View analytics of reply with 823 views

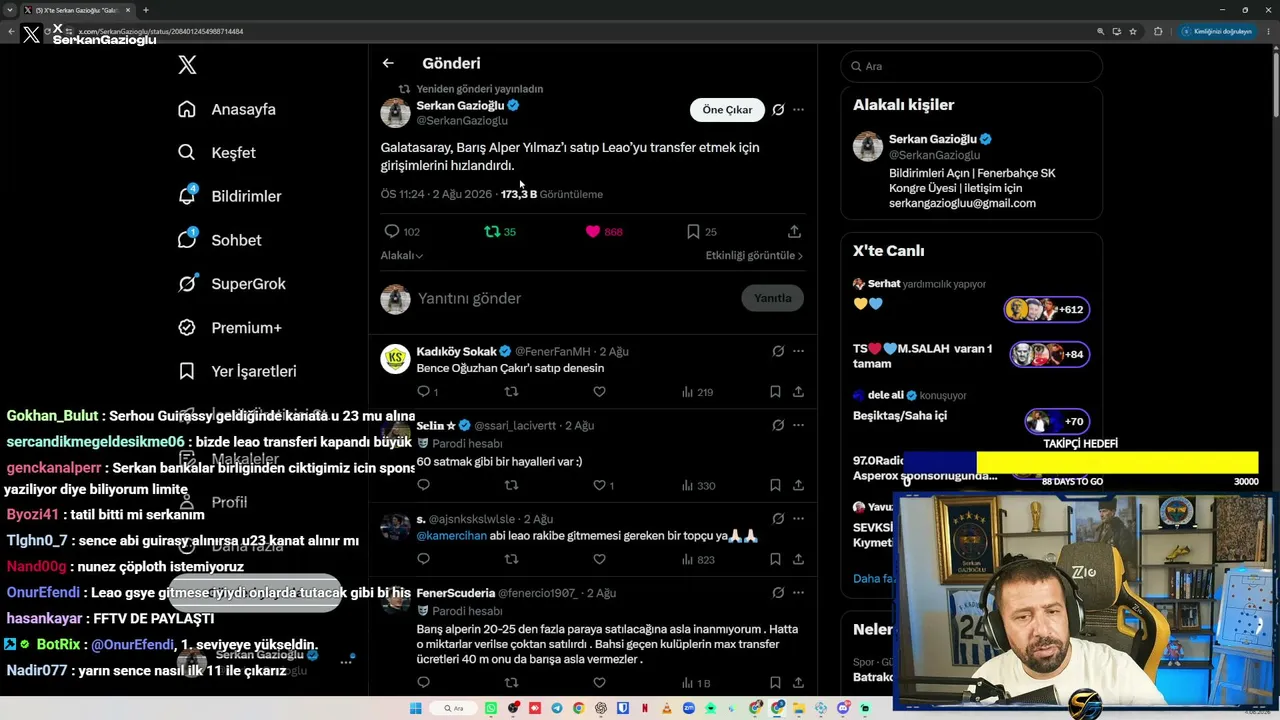tap(698, 560)
